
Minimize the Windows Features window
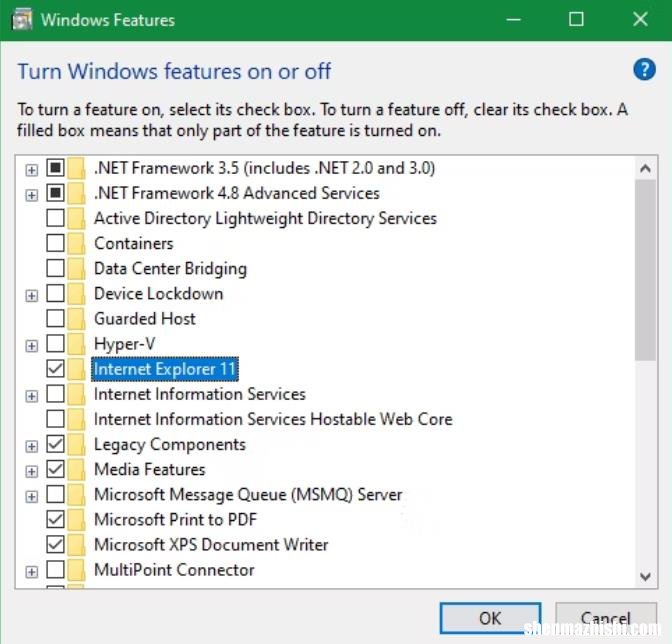[513, 20]
